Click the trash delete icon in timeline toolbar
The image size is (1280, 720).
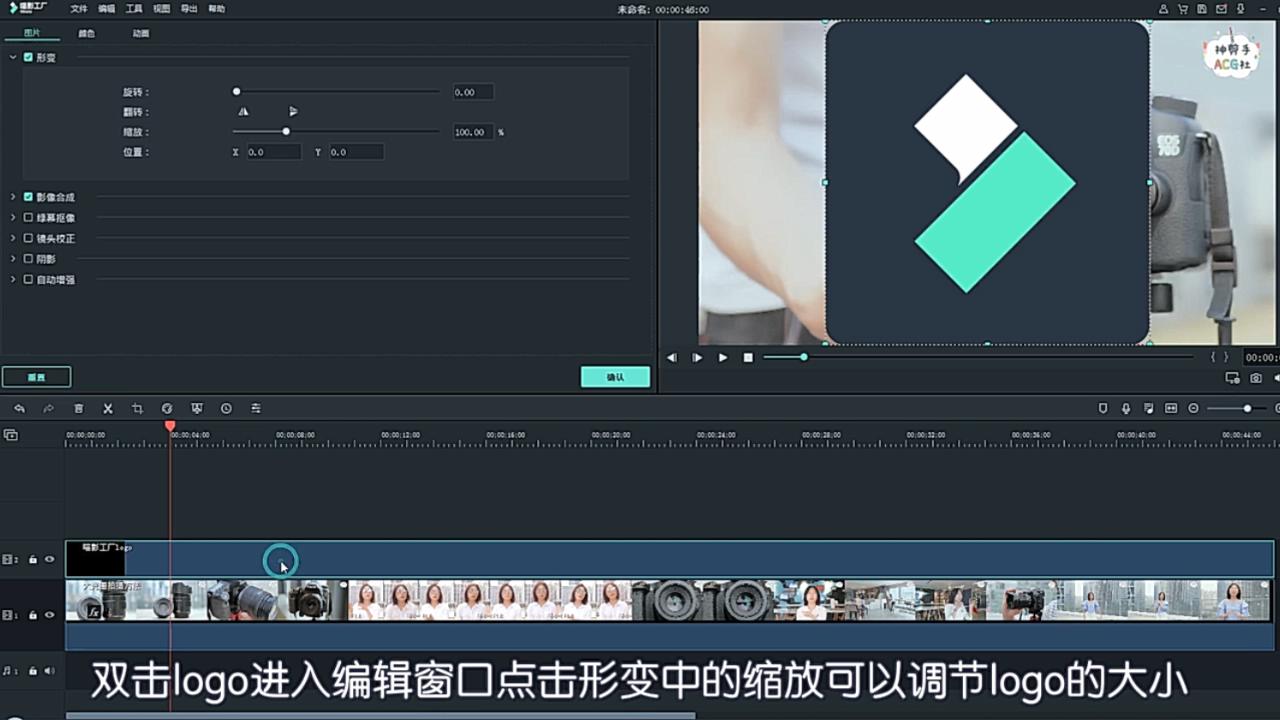[x=78, y=408]
